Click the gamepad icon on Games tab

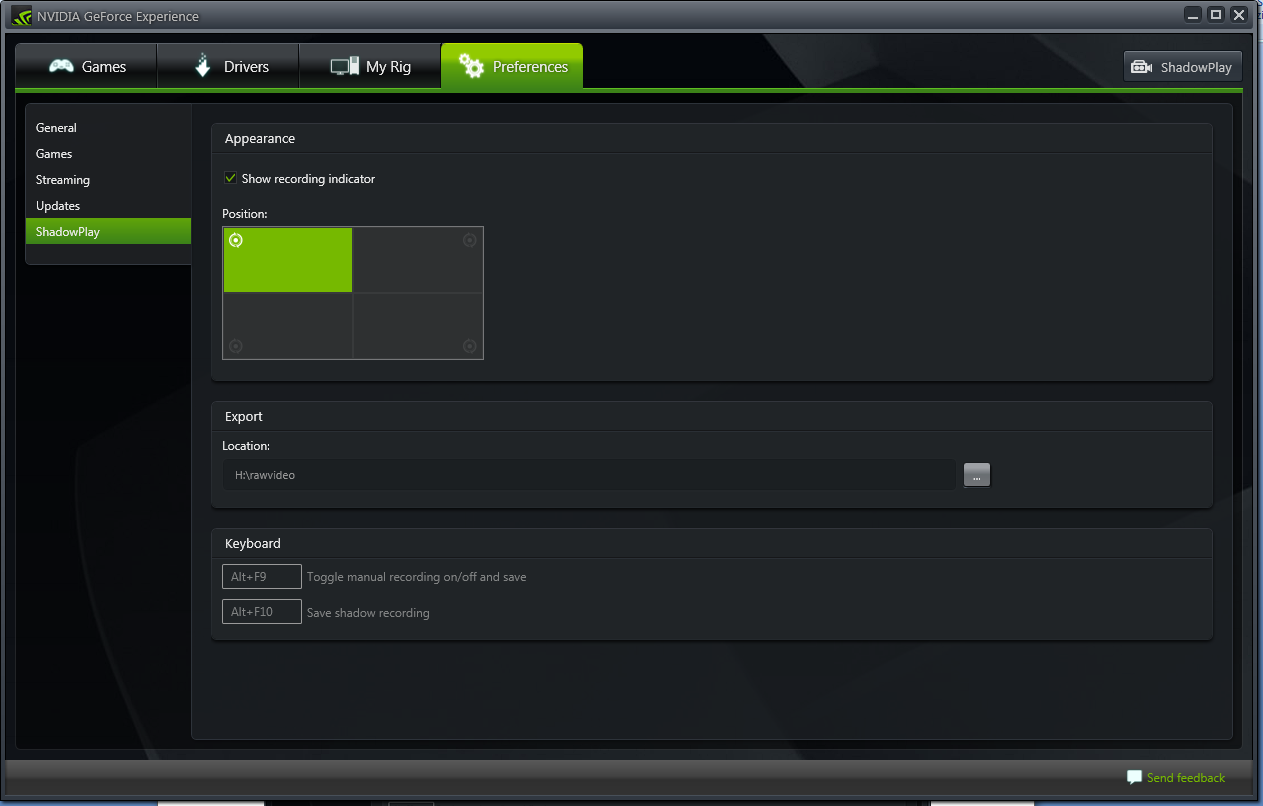[62, 67]
